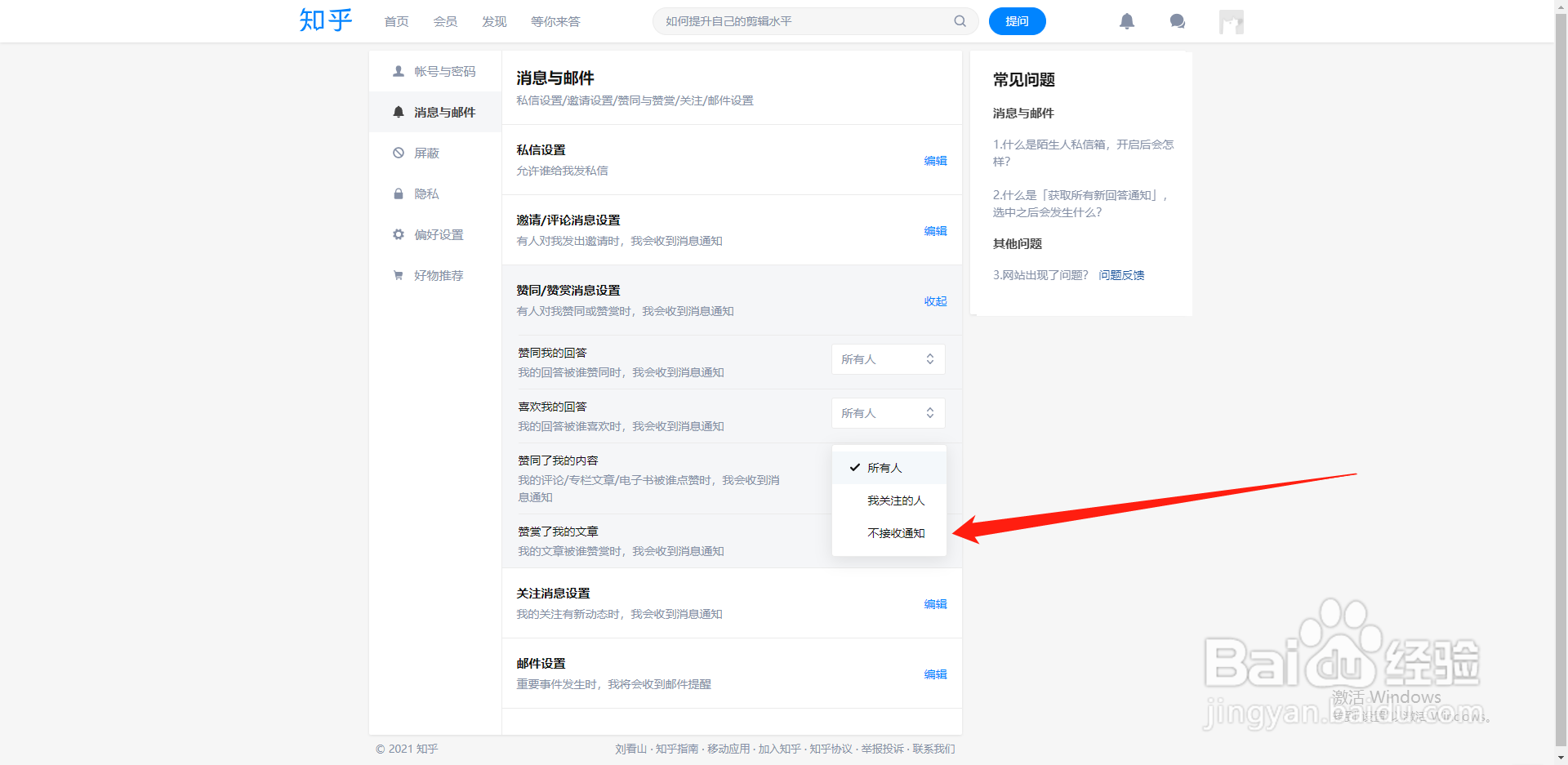Screen dimensions: 1568x765
Task: Open 问题反馈 feedback link
Action: 1121,275
